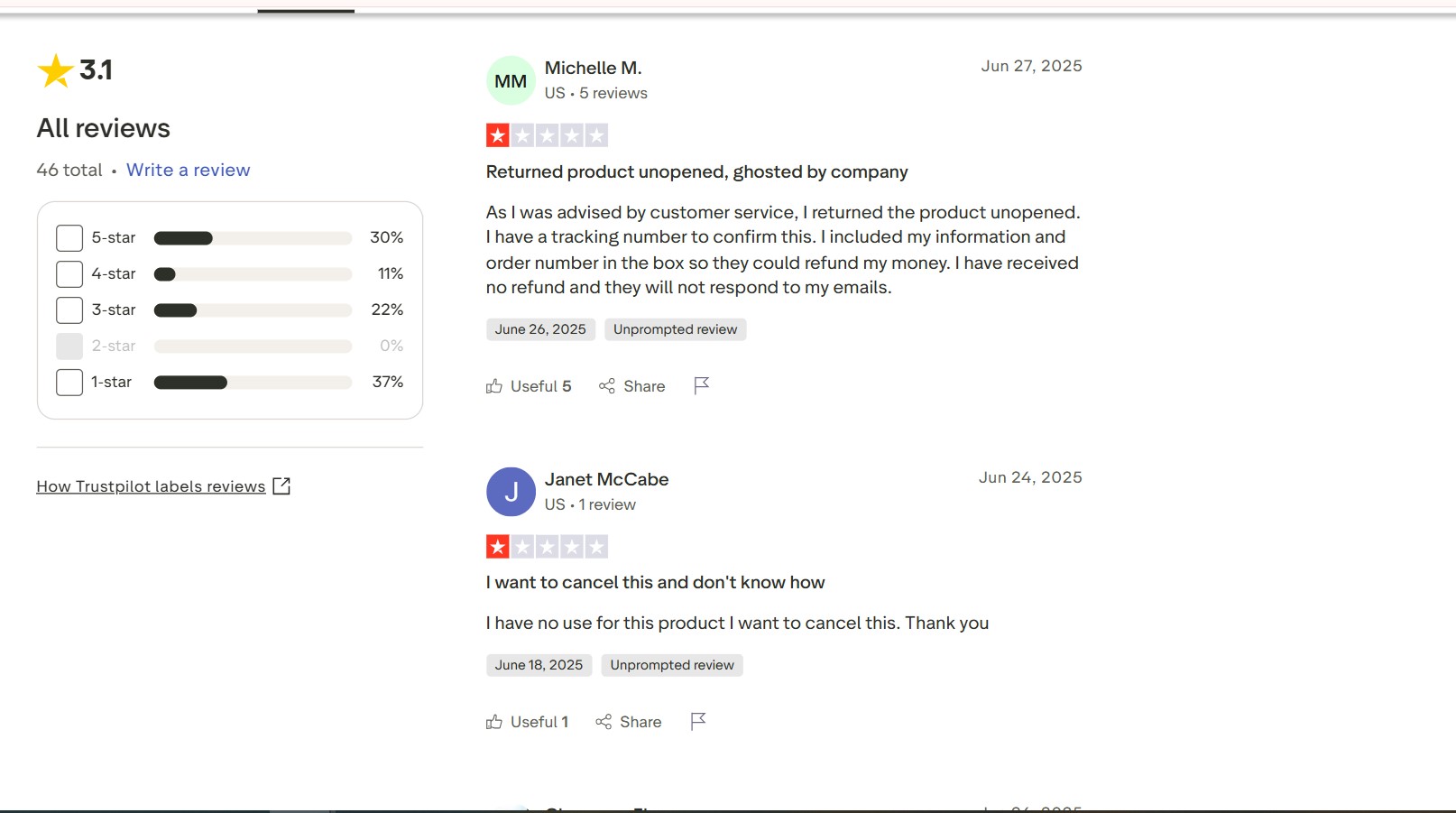Check the 4-star filter checkbox
Image resolution: width=1456 pixels, height=813 pixels.
[x=69, y=274]
